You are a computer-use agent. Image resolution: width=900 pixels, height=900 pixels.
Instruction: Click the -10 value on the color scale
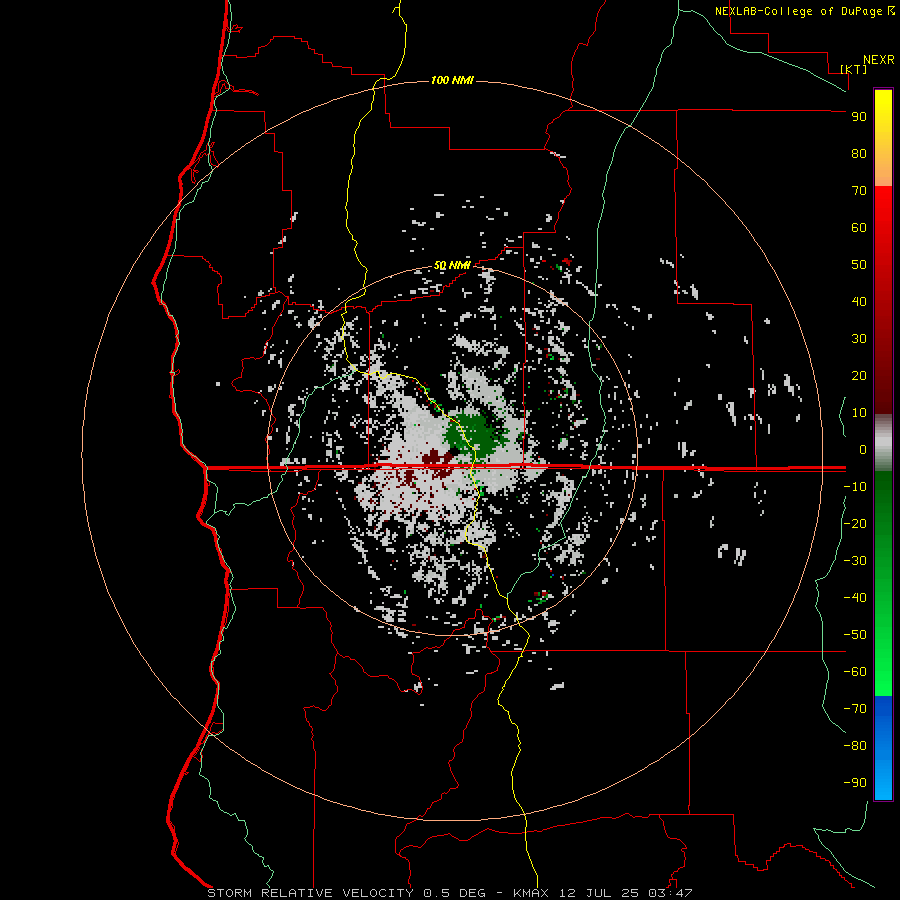[855, 487]
